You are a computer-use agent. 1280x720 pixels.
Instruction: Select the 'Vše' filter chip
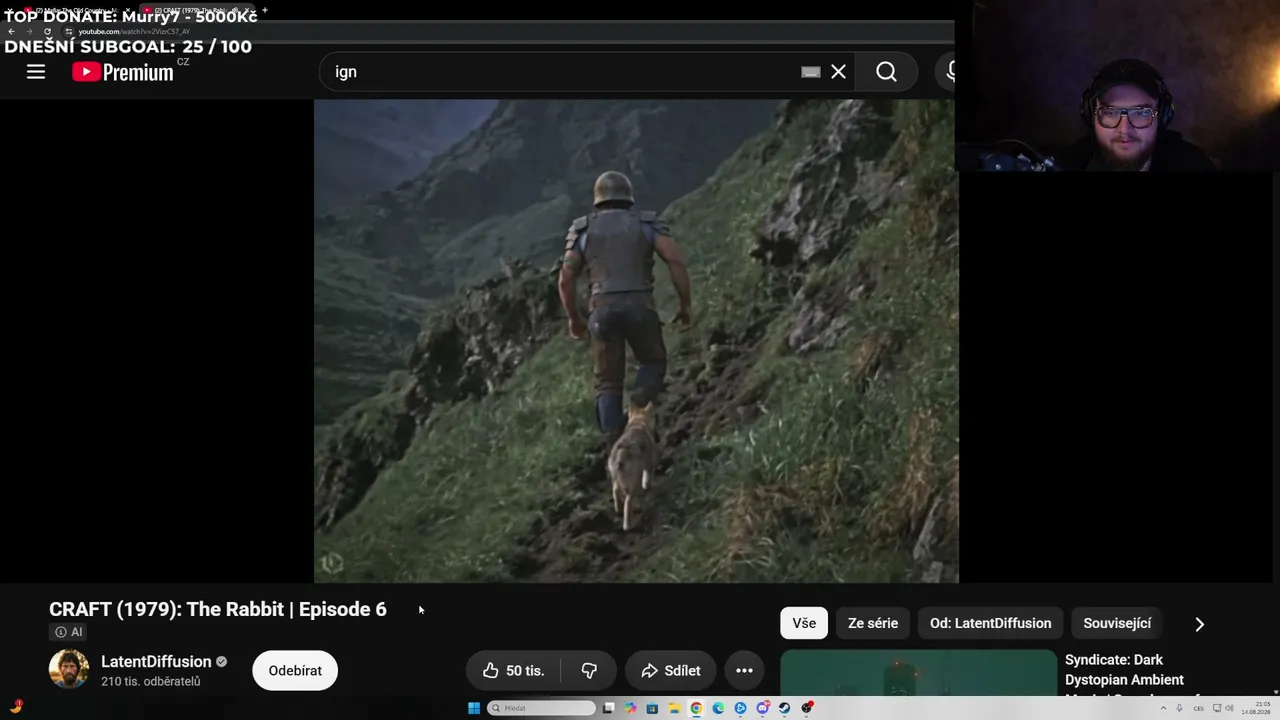click(x=804, y=623)
